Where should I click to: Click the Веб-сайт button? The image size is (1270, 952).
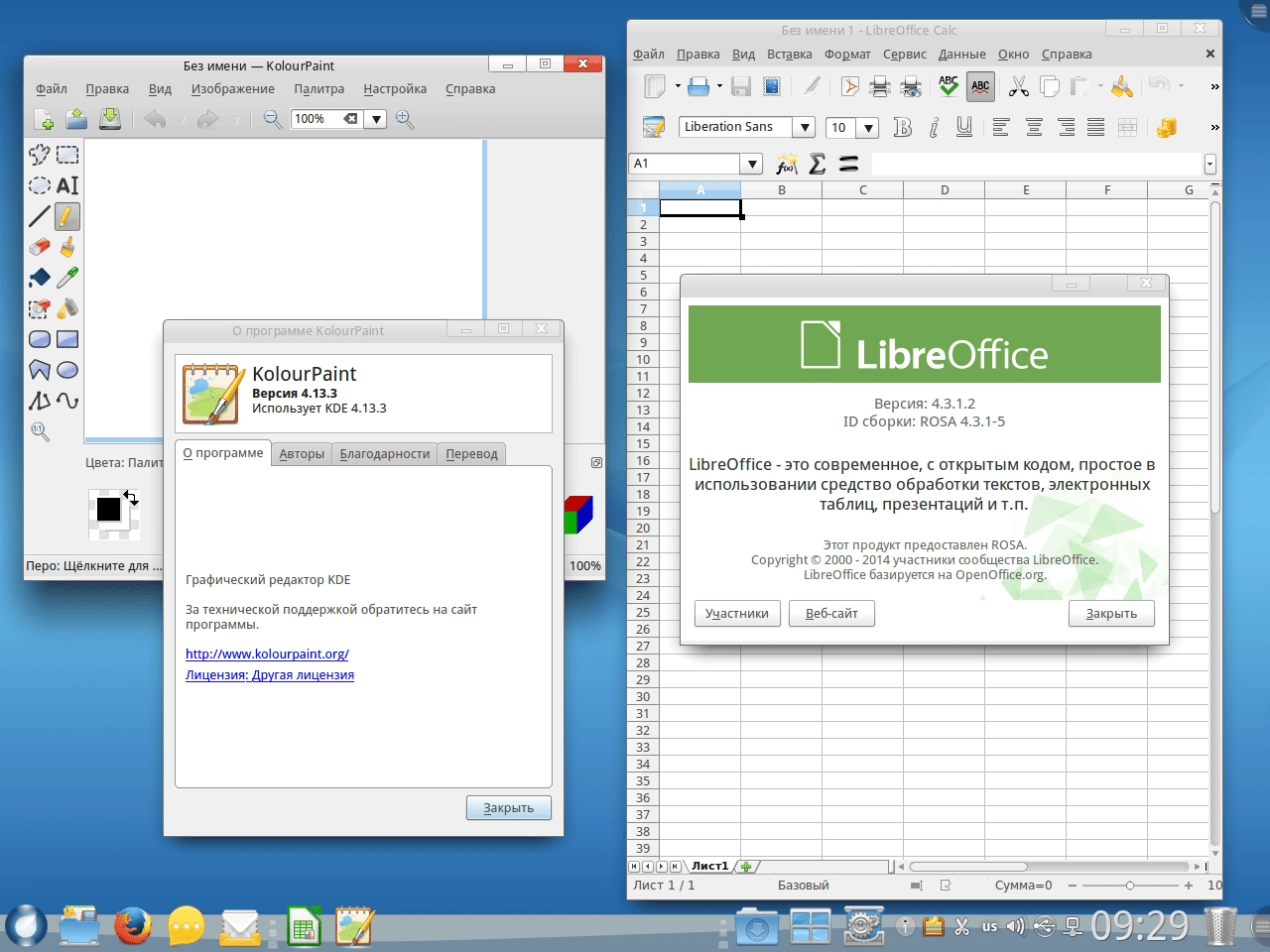coord(831,614)
